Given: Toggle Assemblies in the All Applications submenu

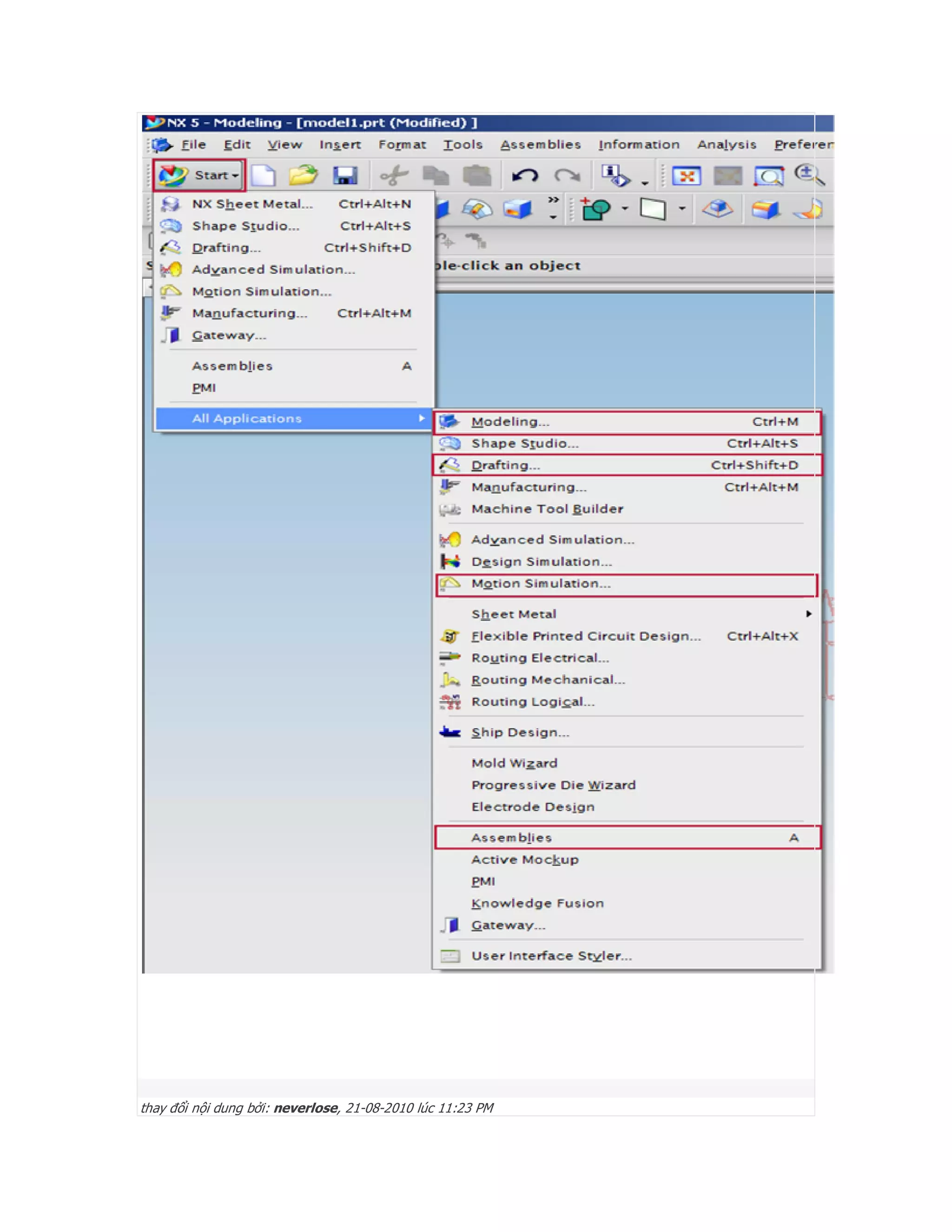Looking at the screenshot, I should pyautogui.click(x=511, y=838).
